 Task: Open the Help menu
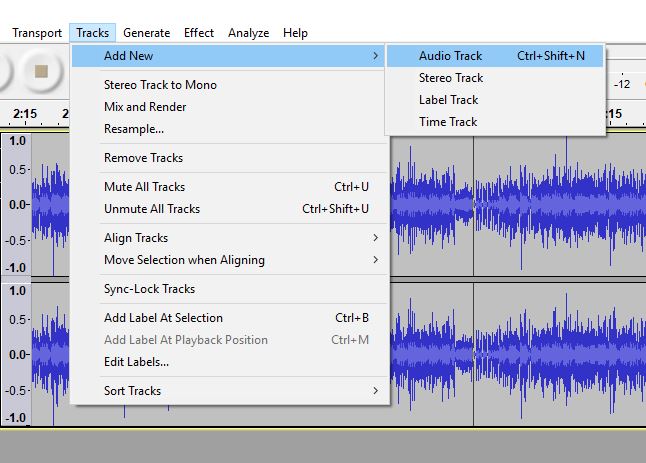coord(295,33)
